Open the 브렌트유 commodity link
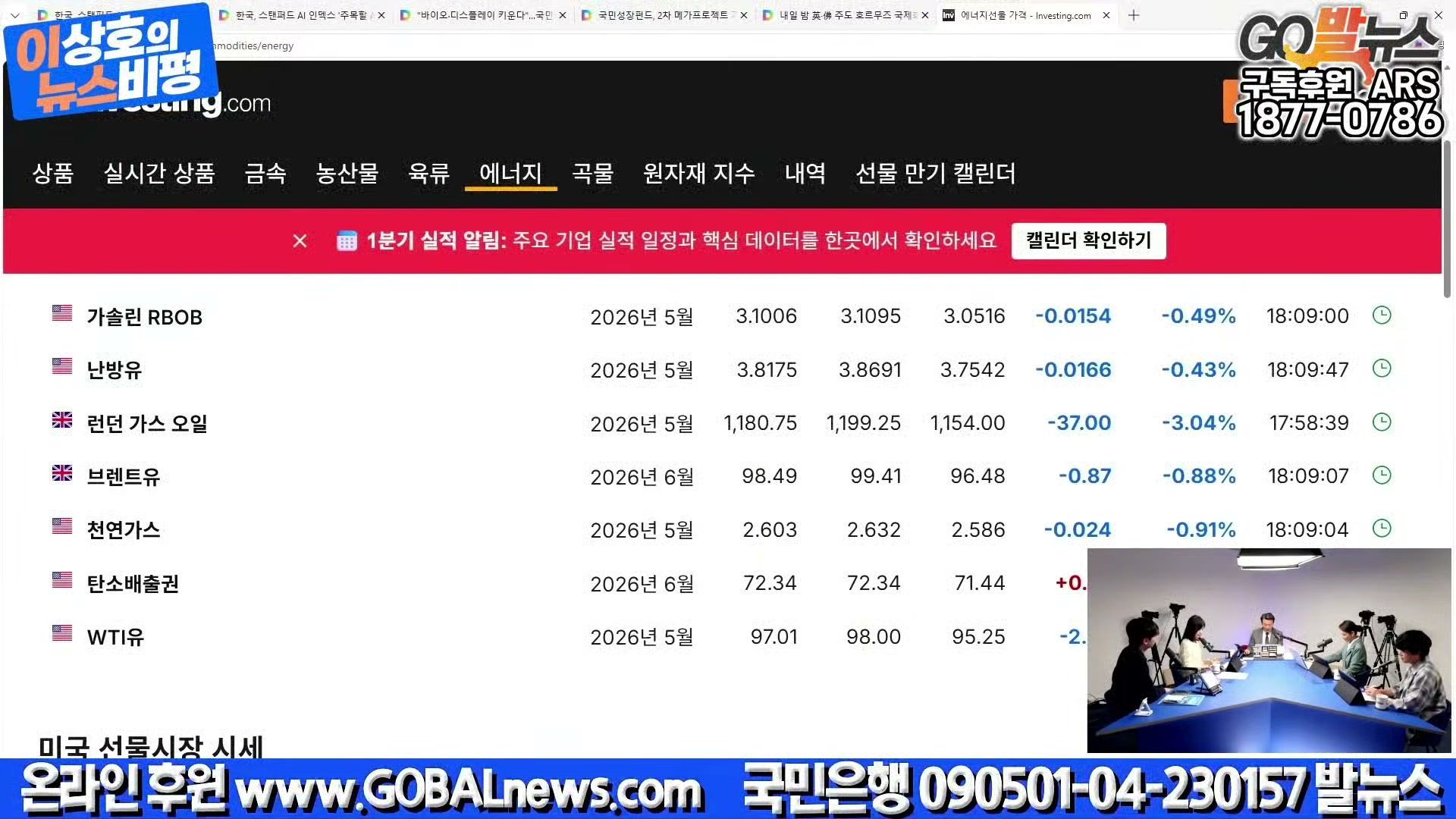The height and width of the screenshot is (819, 1456). click(124, 477)
